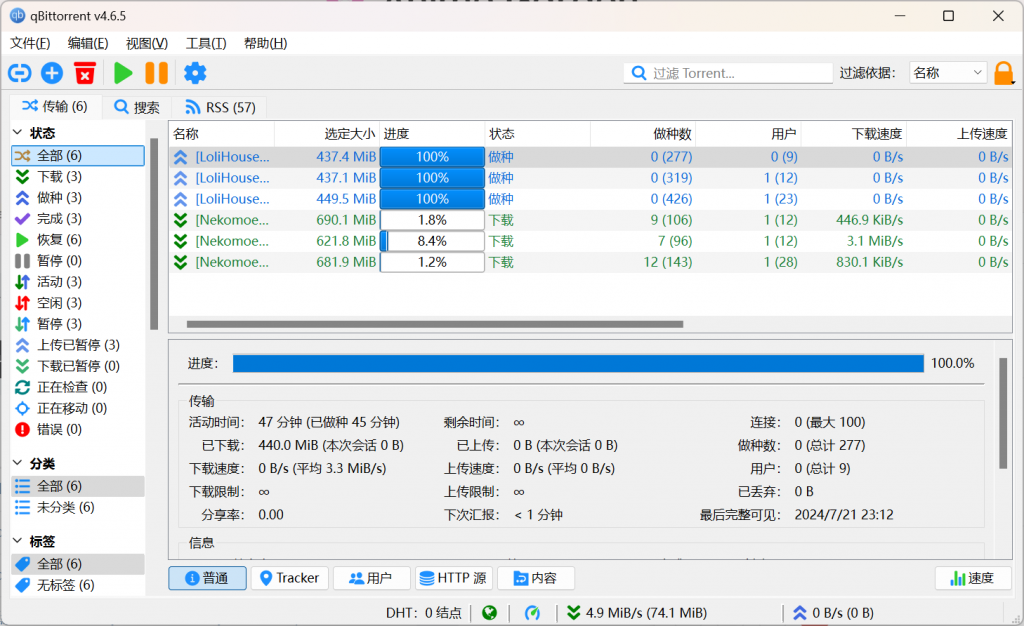Click the red delete torrent trash icon
The width and height of the screenshot is (1024, 626).
tap(85, 73)
